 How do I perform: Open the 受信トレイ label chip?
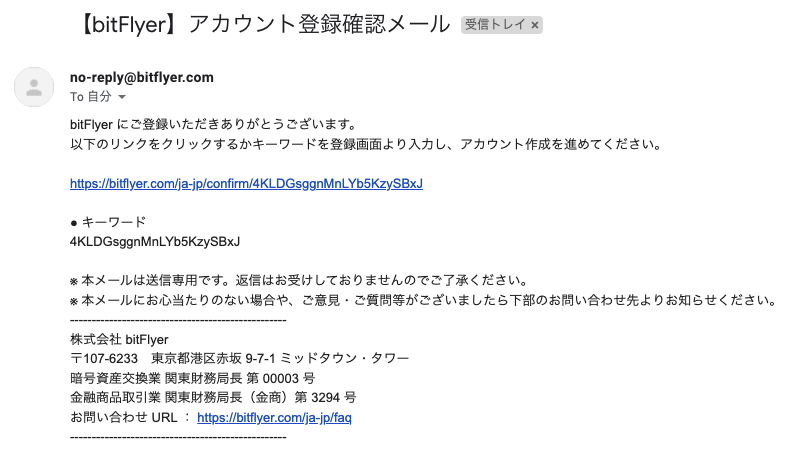(495, 24)
